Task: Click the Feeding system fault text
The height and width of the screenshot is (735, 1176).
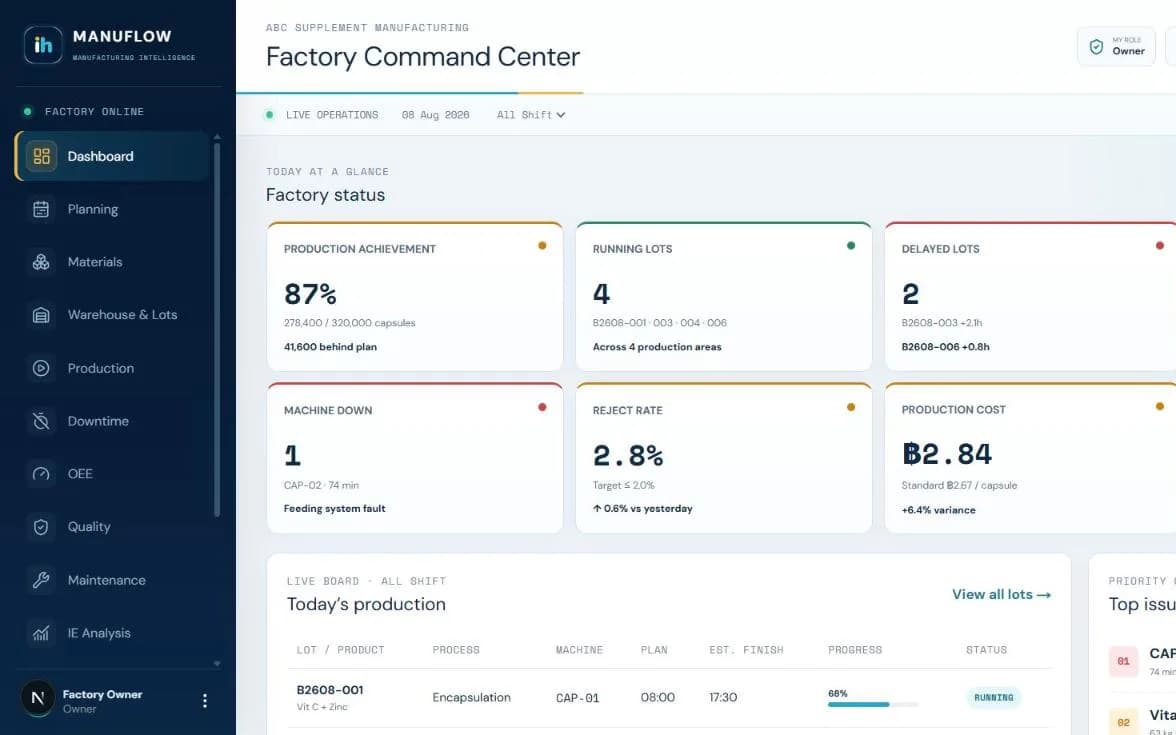Action: [334, 508]
